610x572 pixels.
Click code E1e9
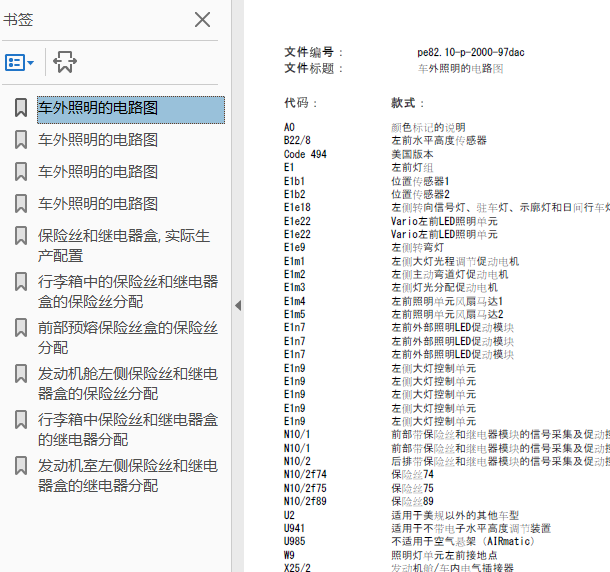pyautogui.click(x=294, y=247)
